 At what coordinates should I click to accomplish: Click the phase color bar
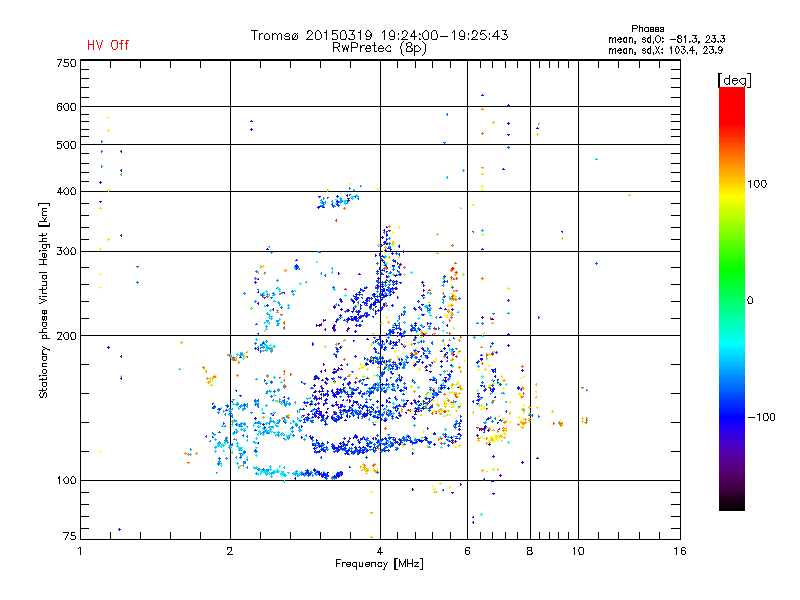732,299
